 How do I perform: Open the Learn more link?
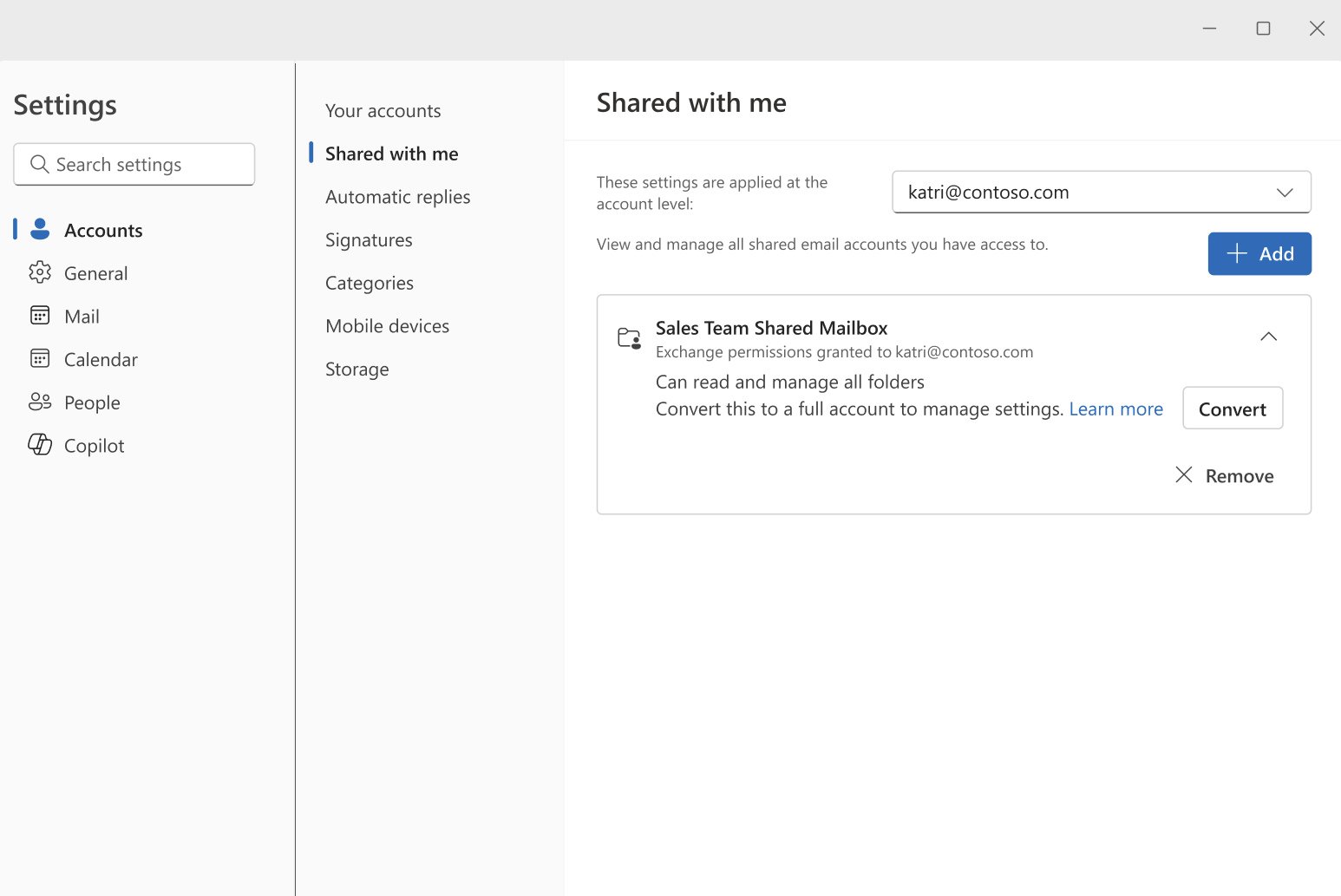tap(1115, 408)
